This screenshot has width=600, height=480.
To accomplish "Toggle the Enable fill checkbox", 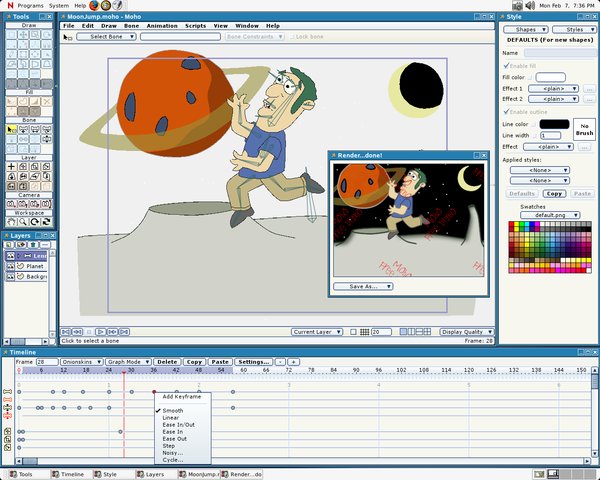I will 506,64.
